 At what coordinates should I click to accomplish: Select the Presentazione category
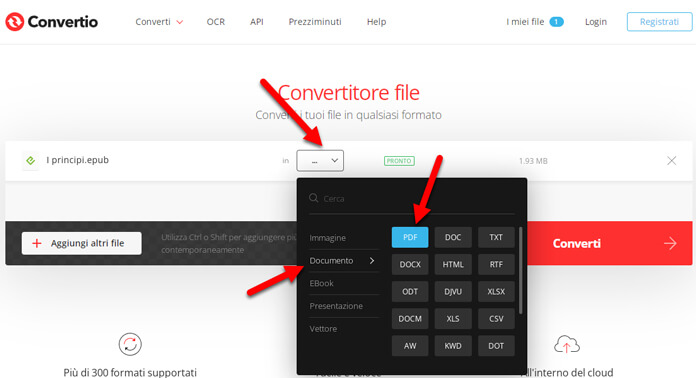[336, 306]
